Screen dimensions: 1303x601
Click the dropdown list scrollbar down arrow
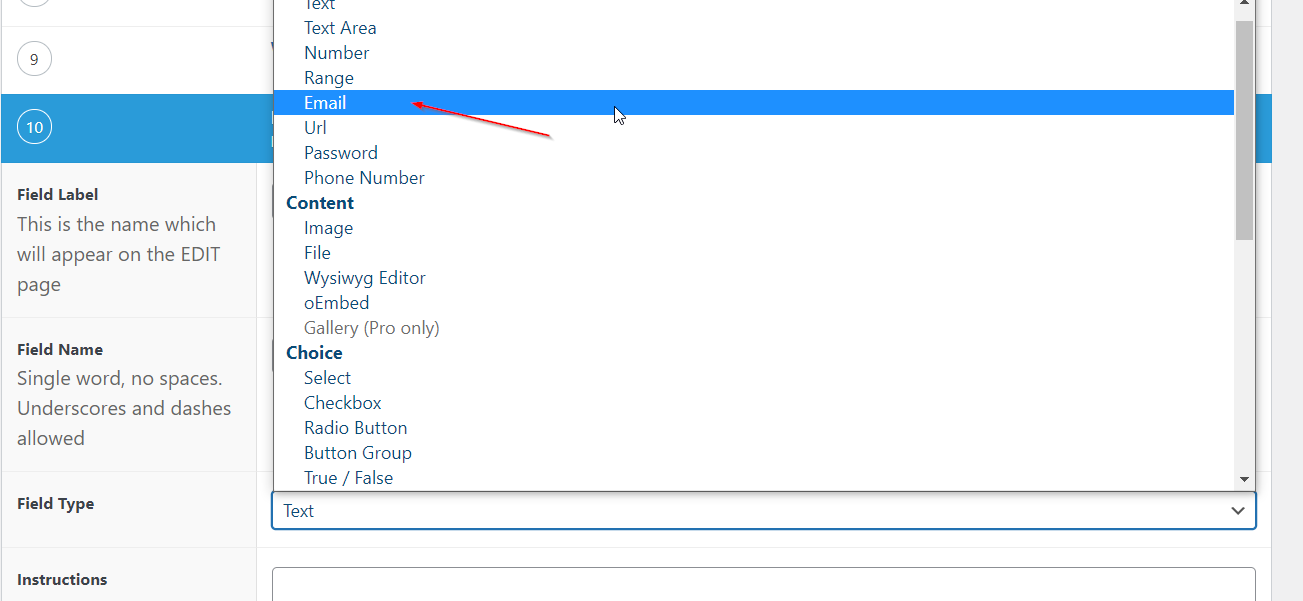point(1244,480)
